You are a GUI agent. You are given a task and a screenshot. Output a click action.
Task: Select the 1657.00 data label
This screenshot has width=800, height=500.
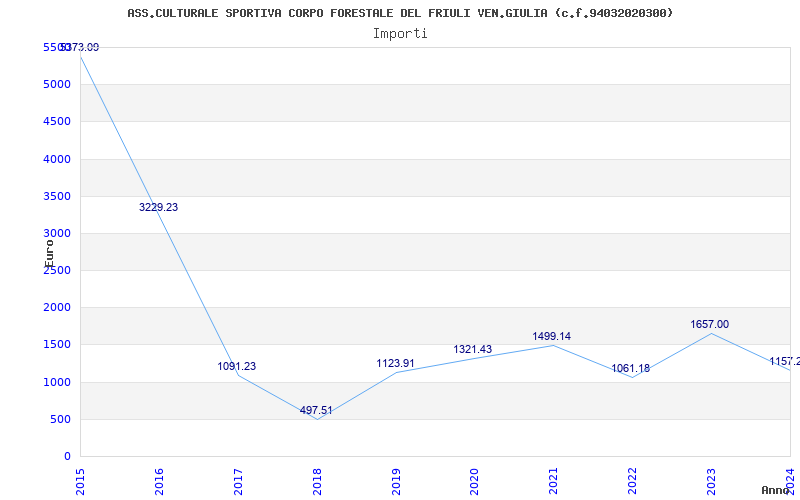tap(710, 324)
